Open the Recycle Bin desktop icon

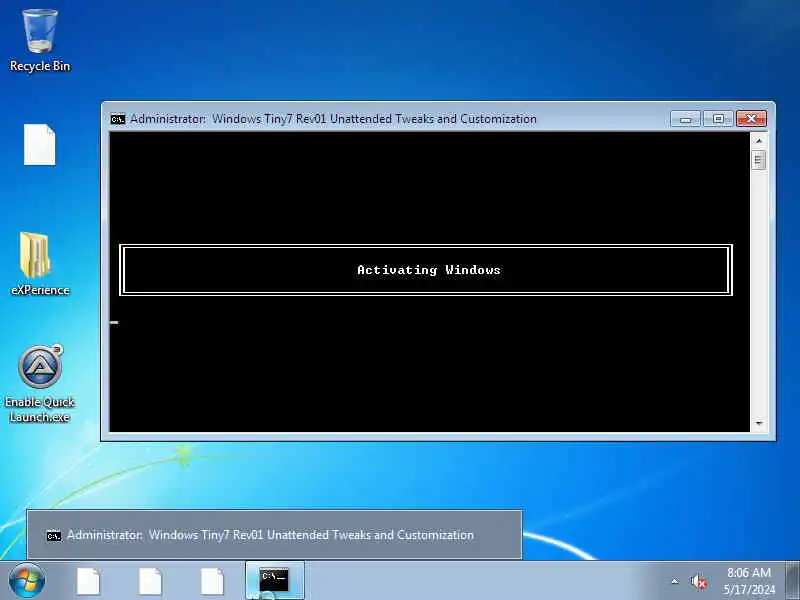coord(40,41)
